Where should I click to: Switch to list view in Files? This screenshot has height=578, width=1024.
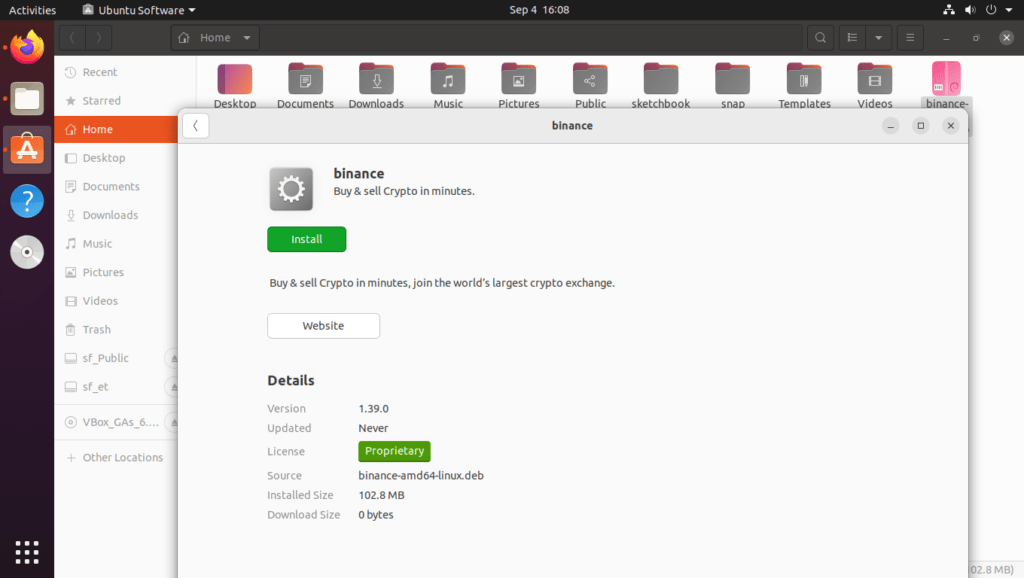coord(852,38)
